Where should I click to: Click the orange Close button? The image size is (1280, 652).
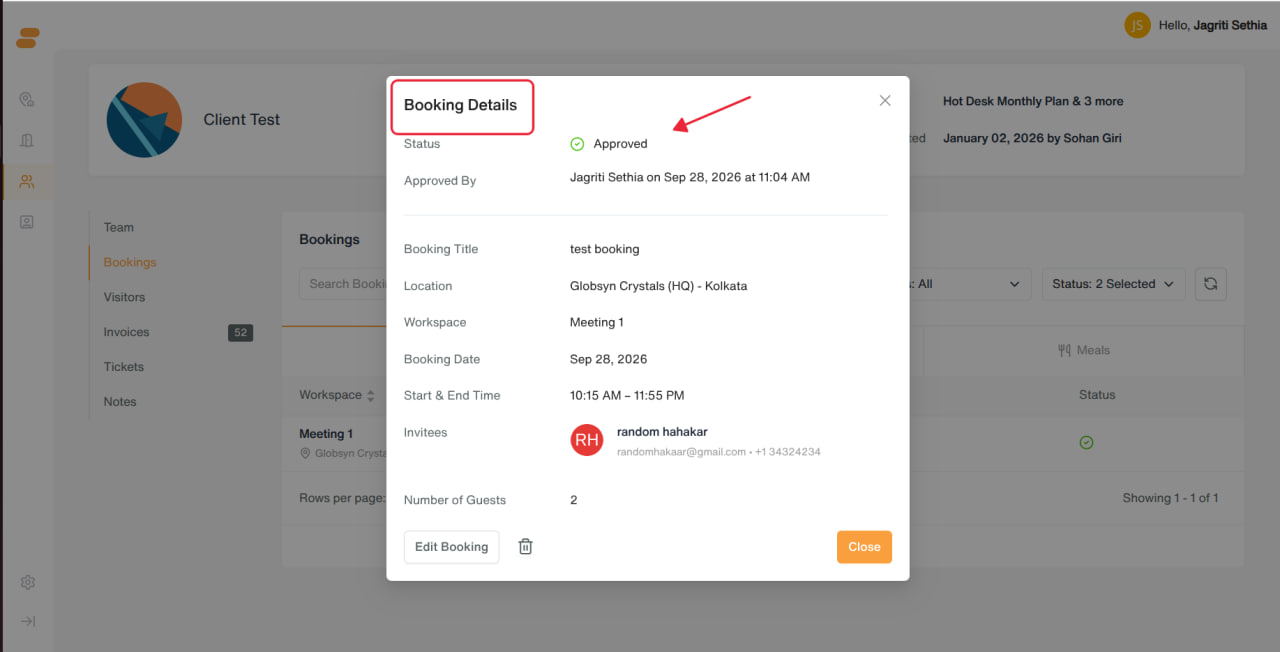point(864,547)
